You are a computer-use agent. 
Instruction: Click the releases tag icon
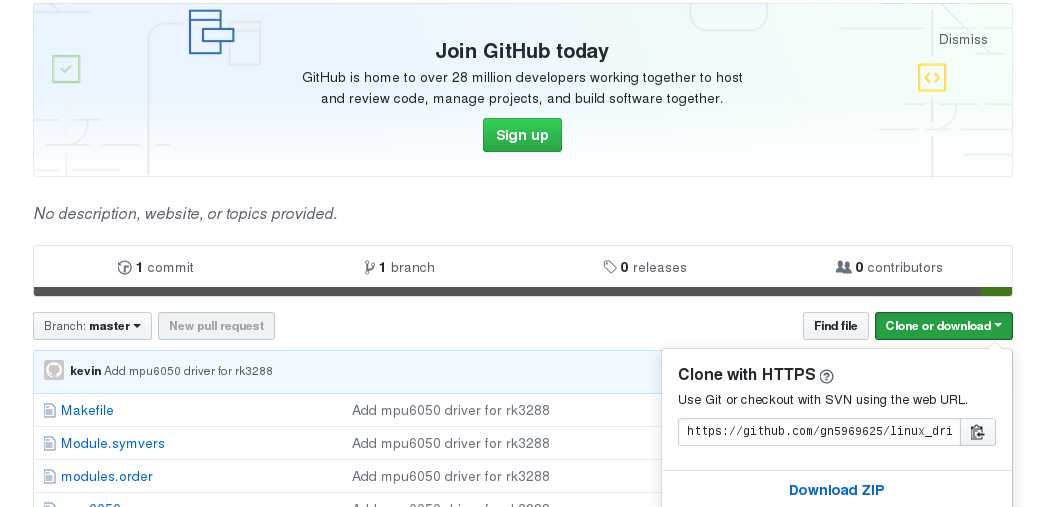tap(610, 267)
